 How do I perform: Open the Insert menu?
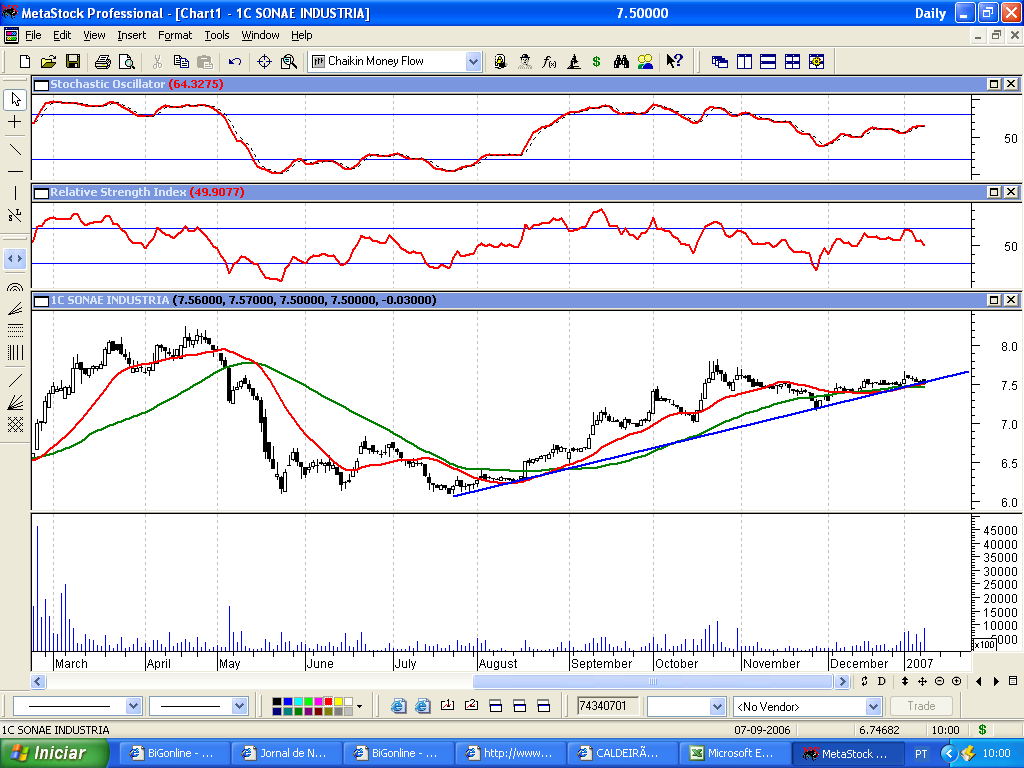pos(131,35)
